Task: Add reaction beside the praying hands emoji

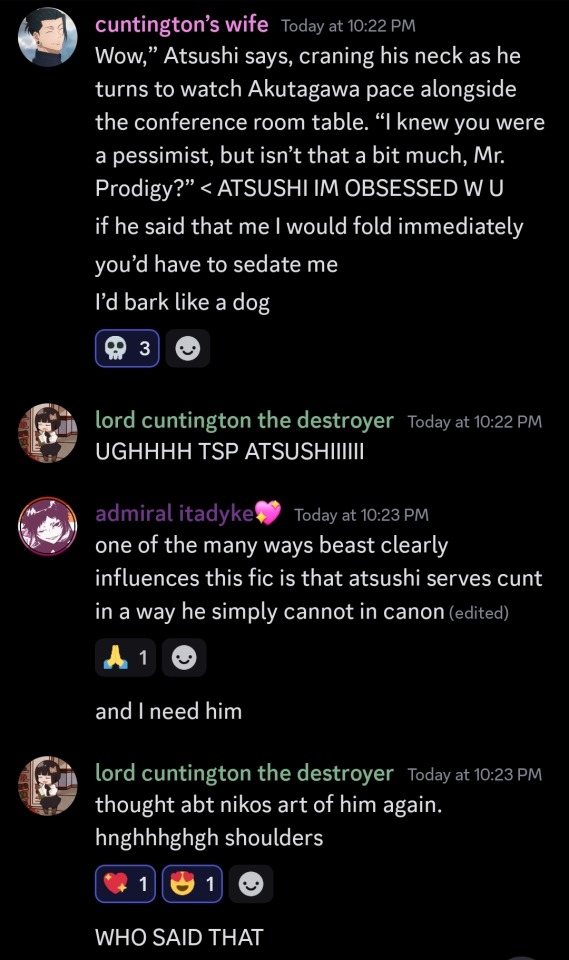Action: [x=184, y=658]
